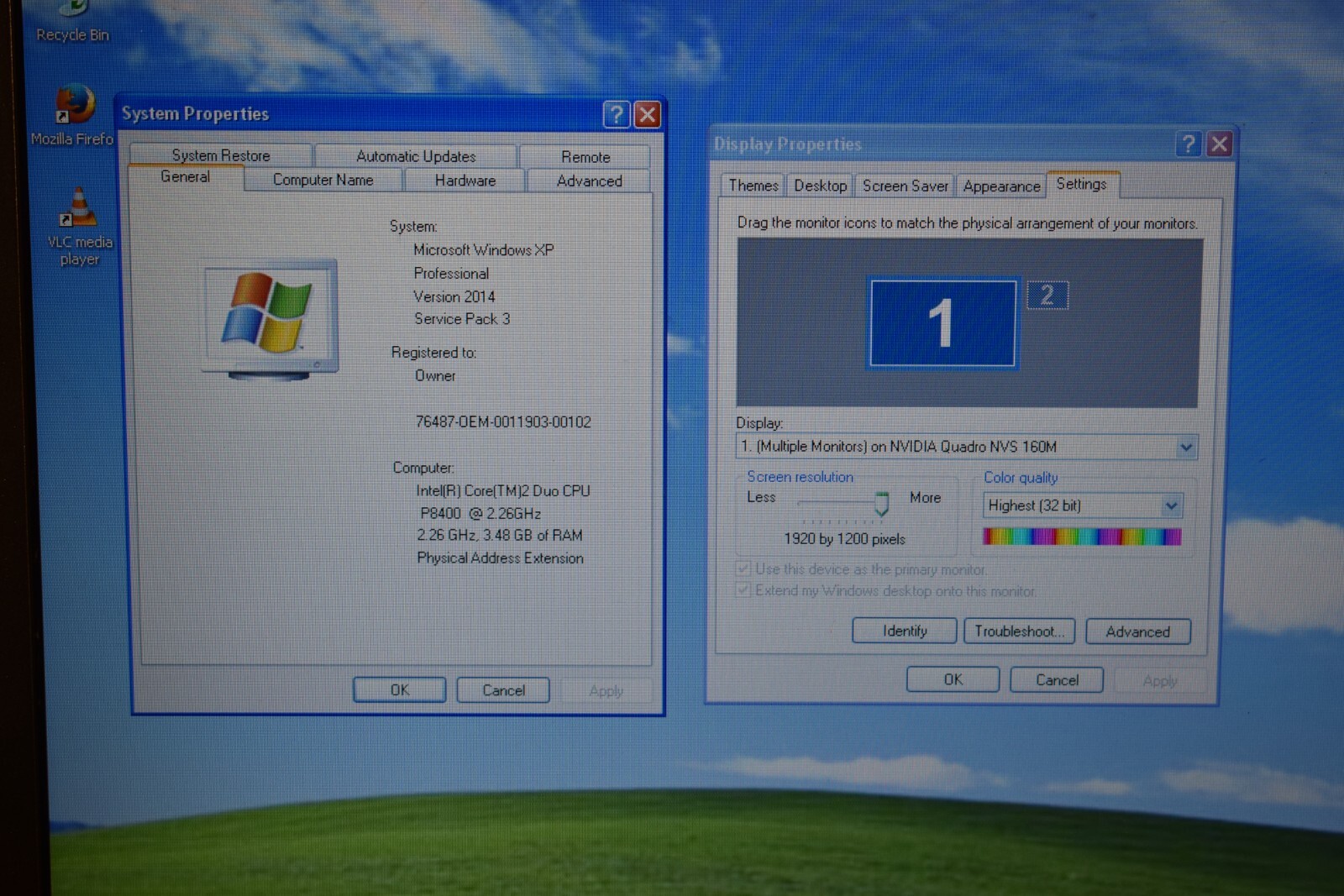Open the Desktop tab in Display Properties

click(821, 186)
